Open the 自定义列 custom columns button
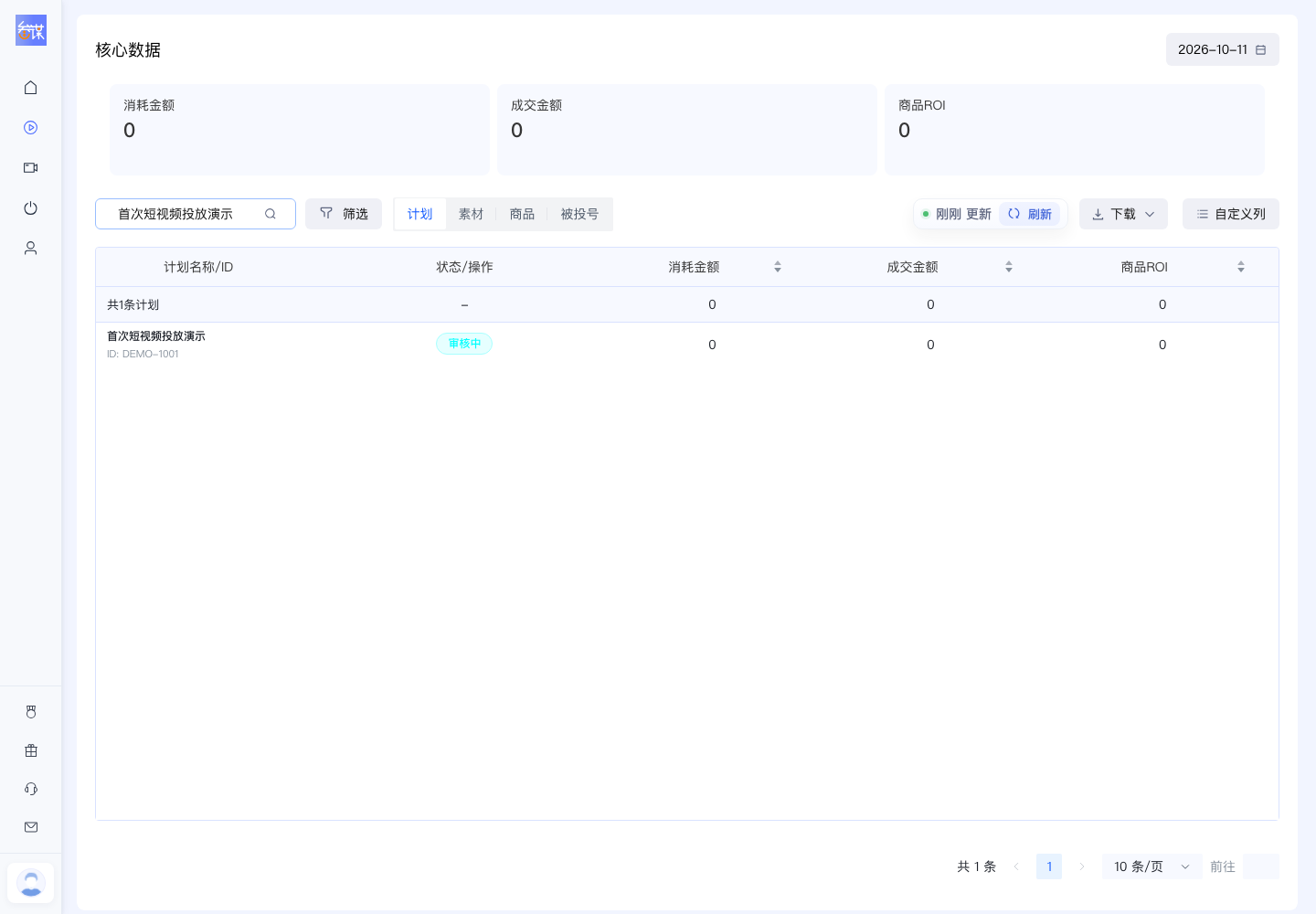 point(1231,214)
